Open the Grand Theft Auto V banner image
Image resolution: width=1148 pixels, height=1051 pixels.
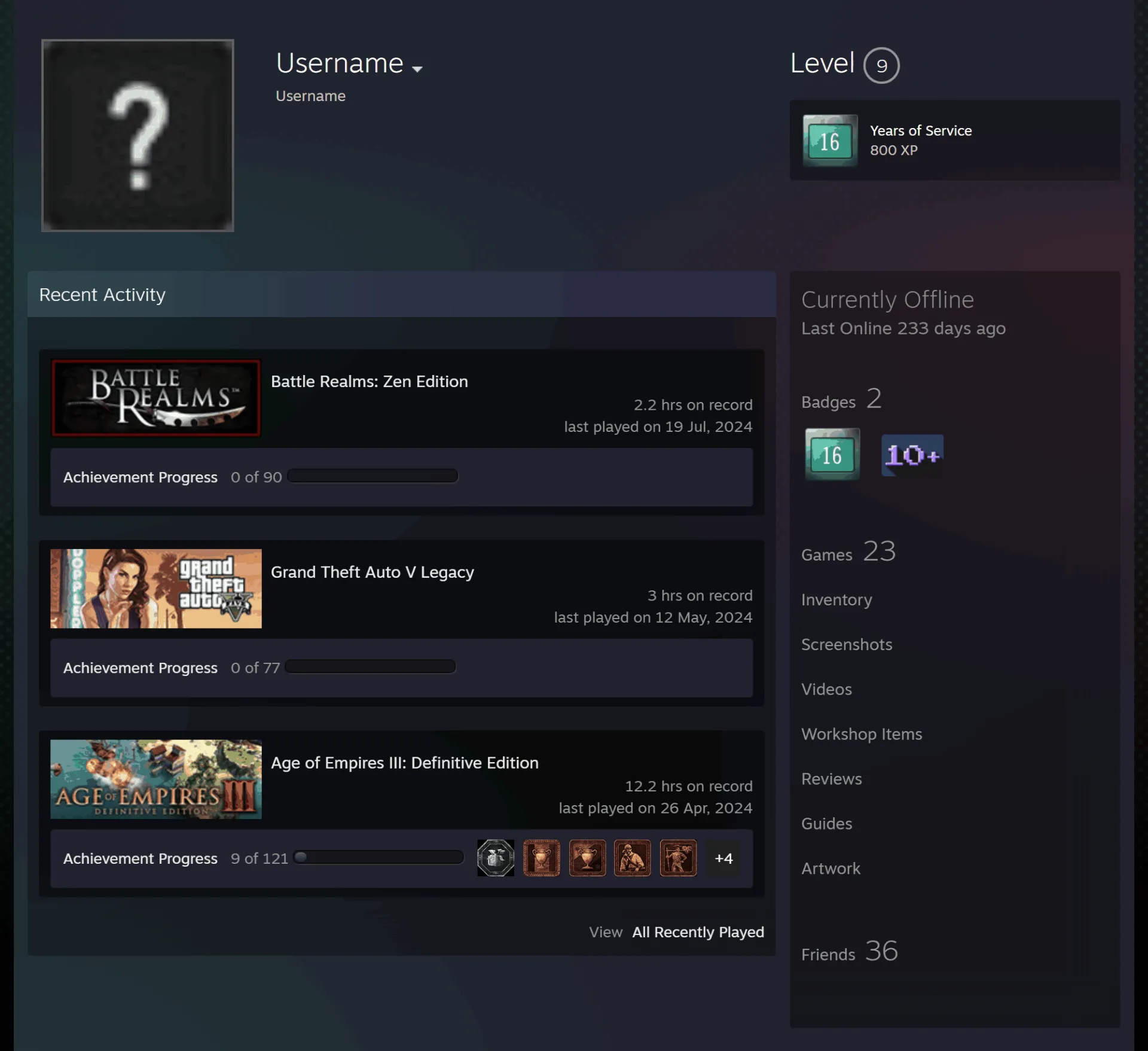point(156,589)
